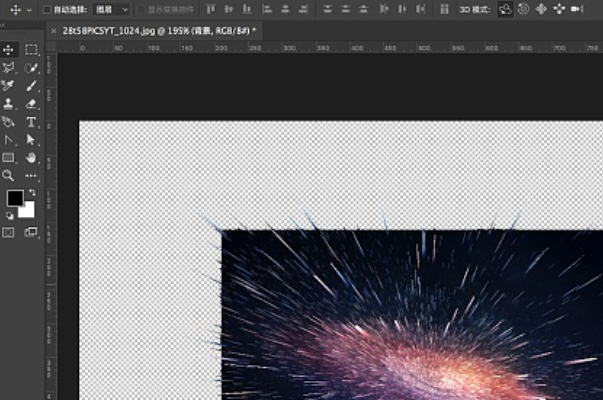Open the 图层 auto-select dropdown
This screenshot has height=400, width=603.
[x=111, y=10]
